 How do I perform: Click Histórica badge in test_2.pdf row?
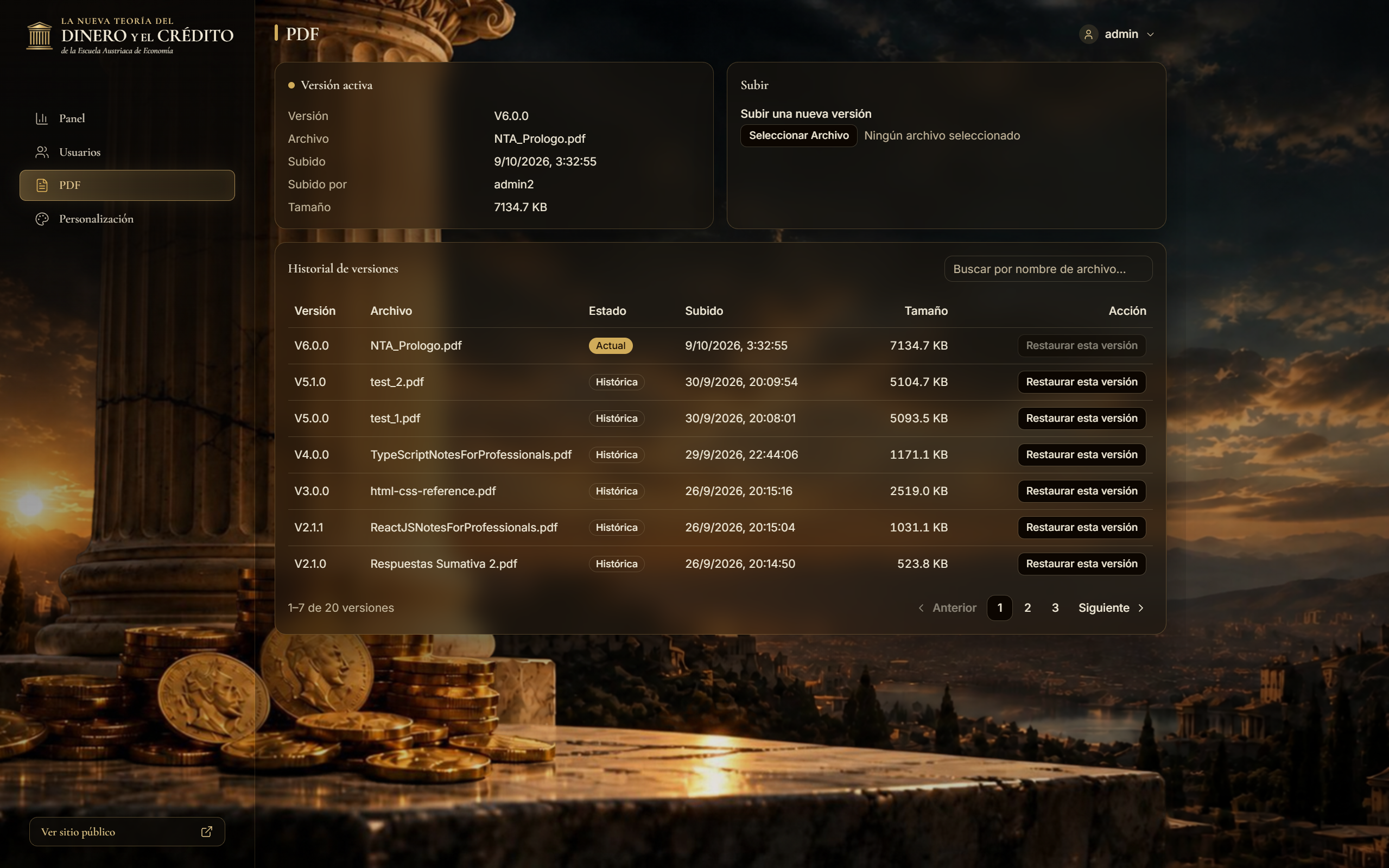(617, 382)
